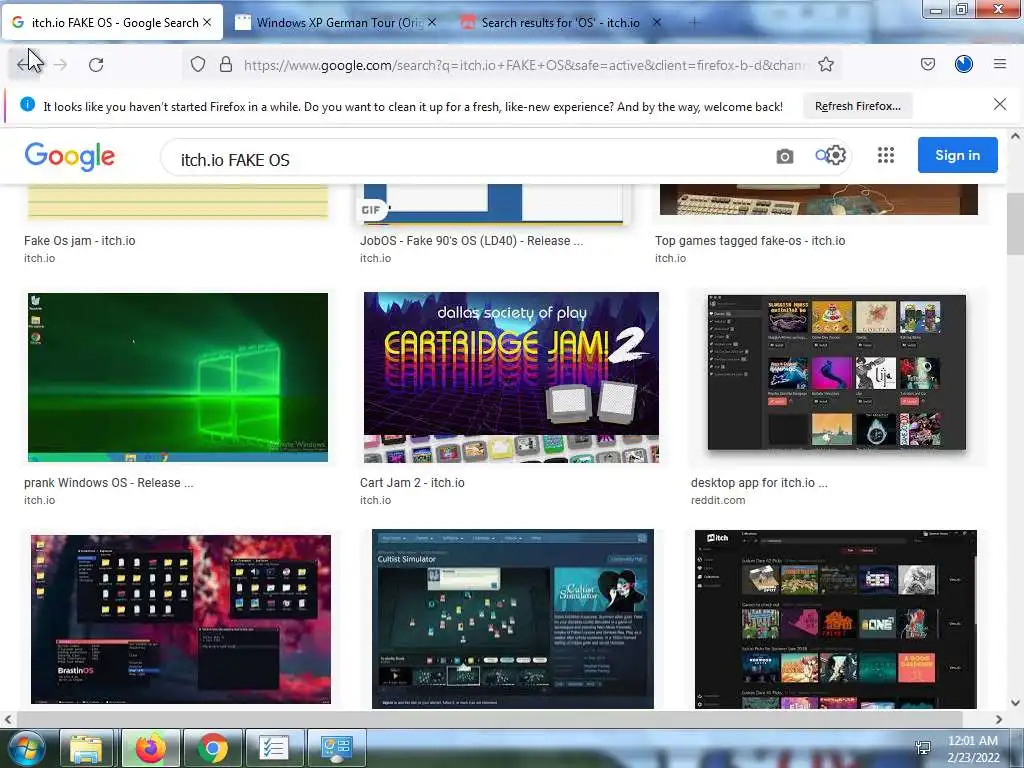
Task: Close the itch.io FAKE OS Google Search tab
Action: pos(207,22)
